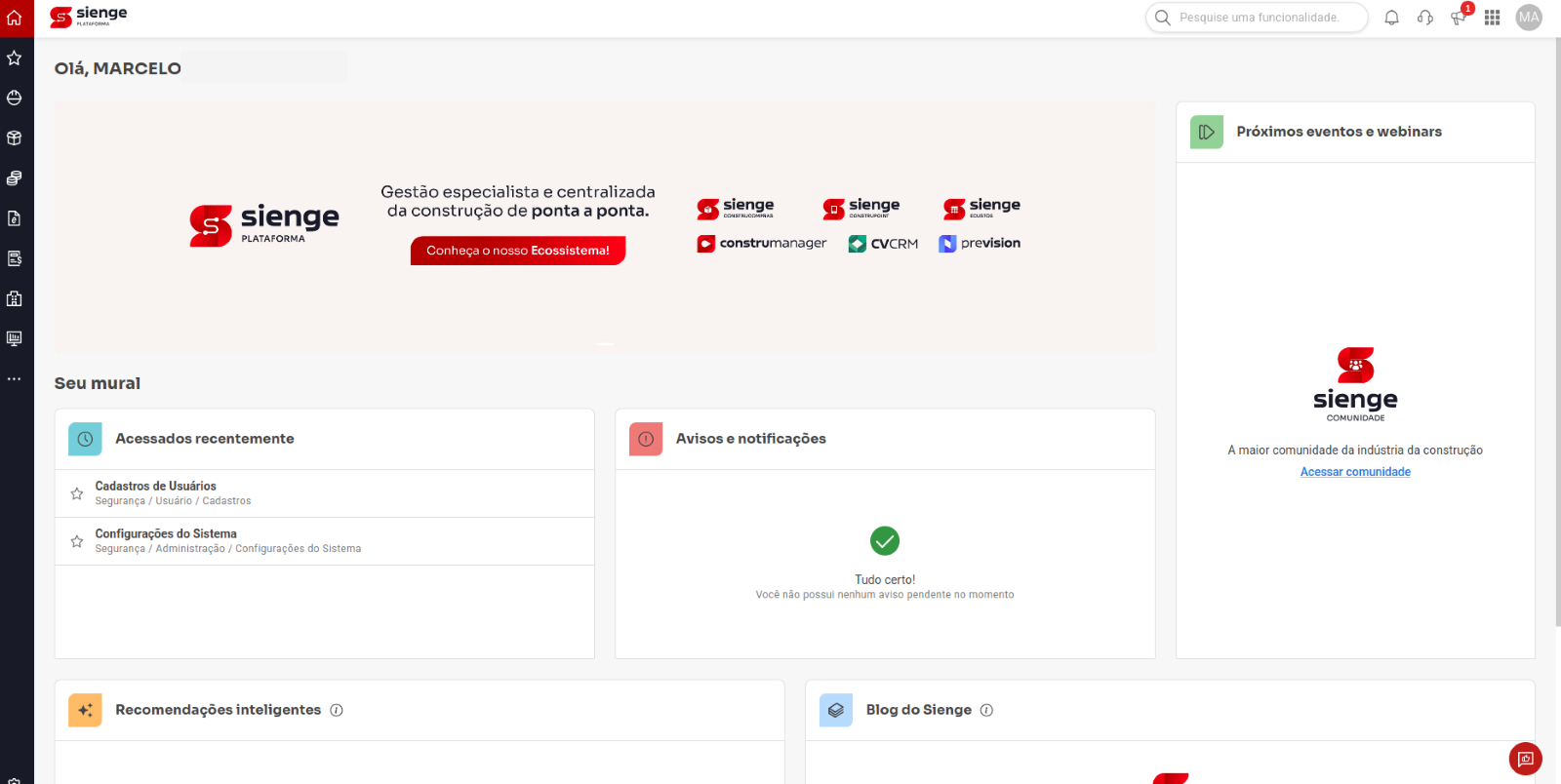Open the building real estate module icon
1561x784 pixels.
14,298
